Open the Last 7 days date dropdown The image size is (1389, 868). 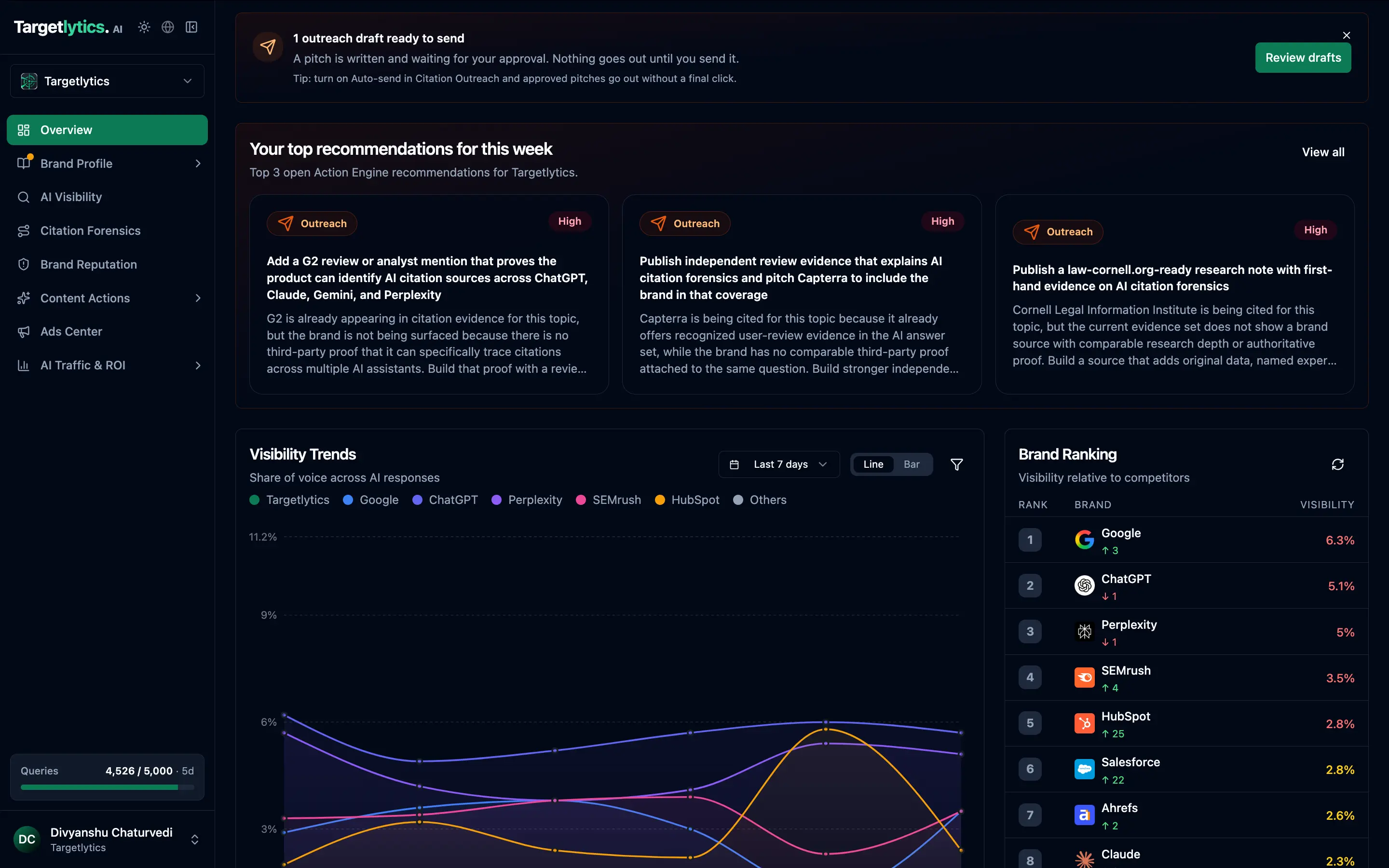click(779, 464)
